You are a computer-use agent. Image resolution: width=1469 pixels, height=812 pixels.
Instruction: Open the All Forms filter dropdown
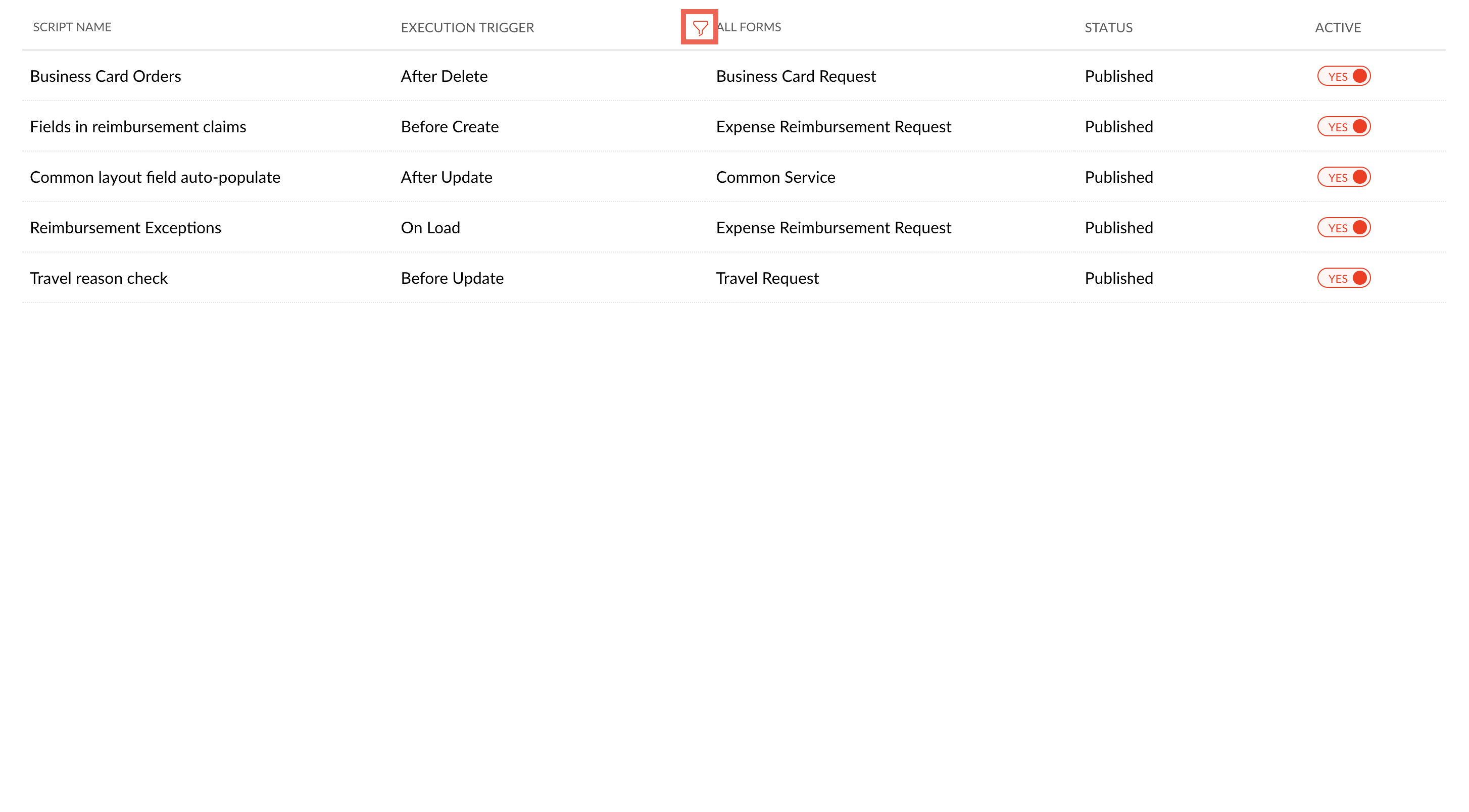[749, 27]
